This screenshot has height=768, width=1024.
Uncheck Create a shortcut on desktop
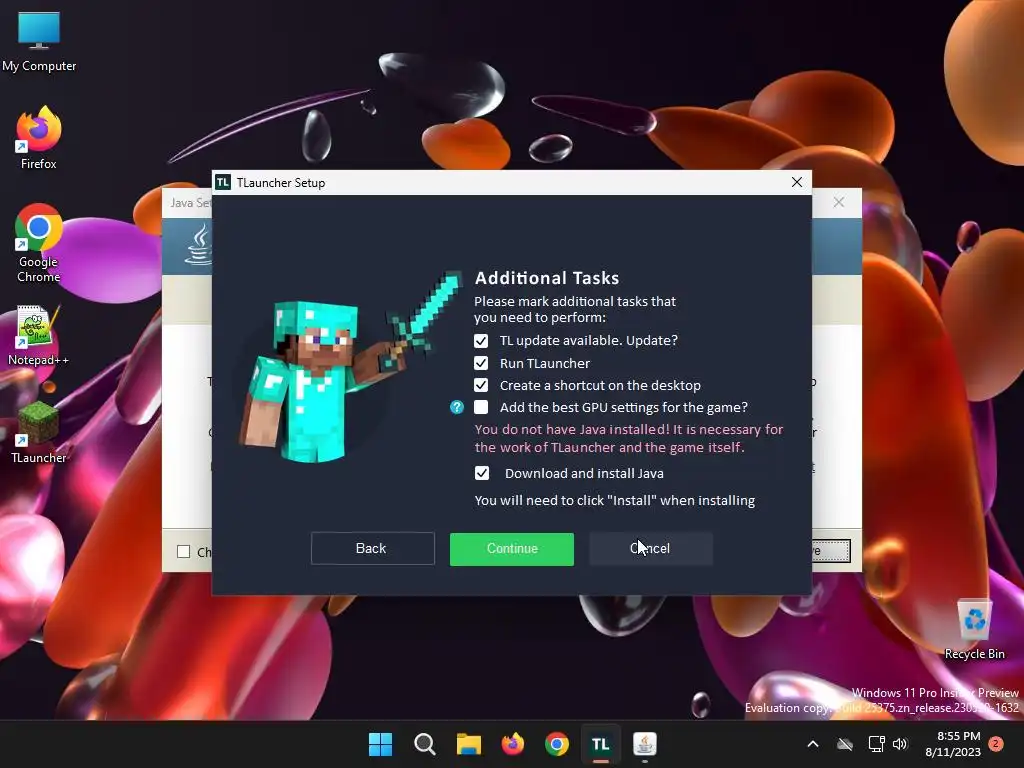coord(481,385)
